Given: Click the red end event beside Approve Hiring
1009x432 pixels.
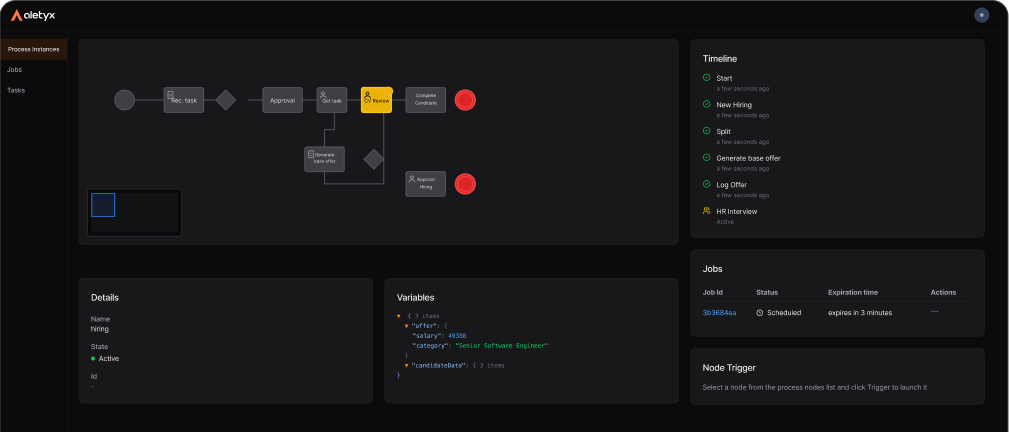Looking at the screenshot, I should 465,183.
